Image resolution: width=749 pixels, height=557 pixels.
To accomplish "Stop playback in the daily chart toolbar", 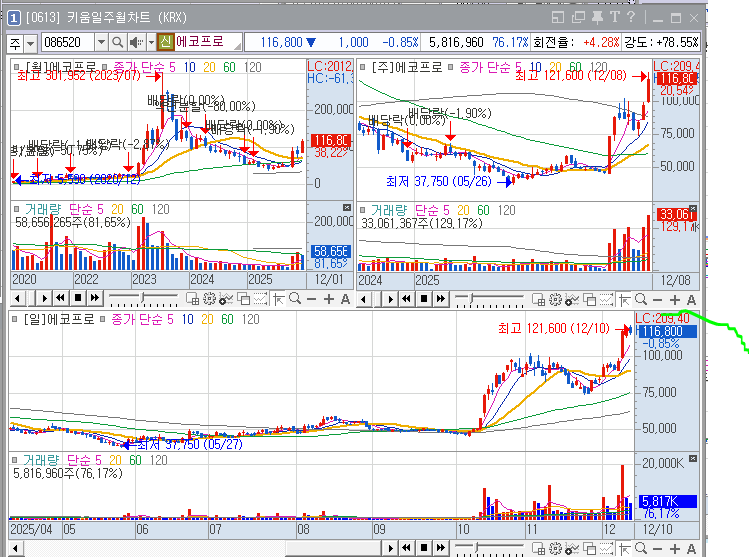I will click(424, 548).
